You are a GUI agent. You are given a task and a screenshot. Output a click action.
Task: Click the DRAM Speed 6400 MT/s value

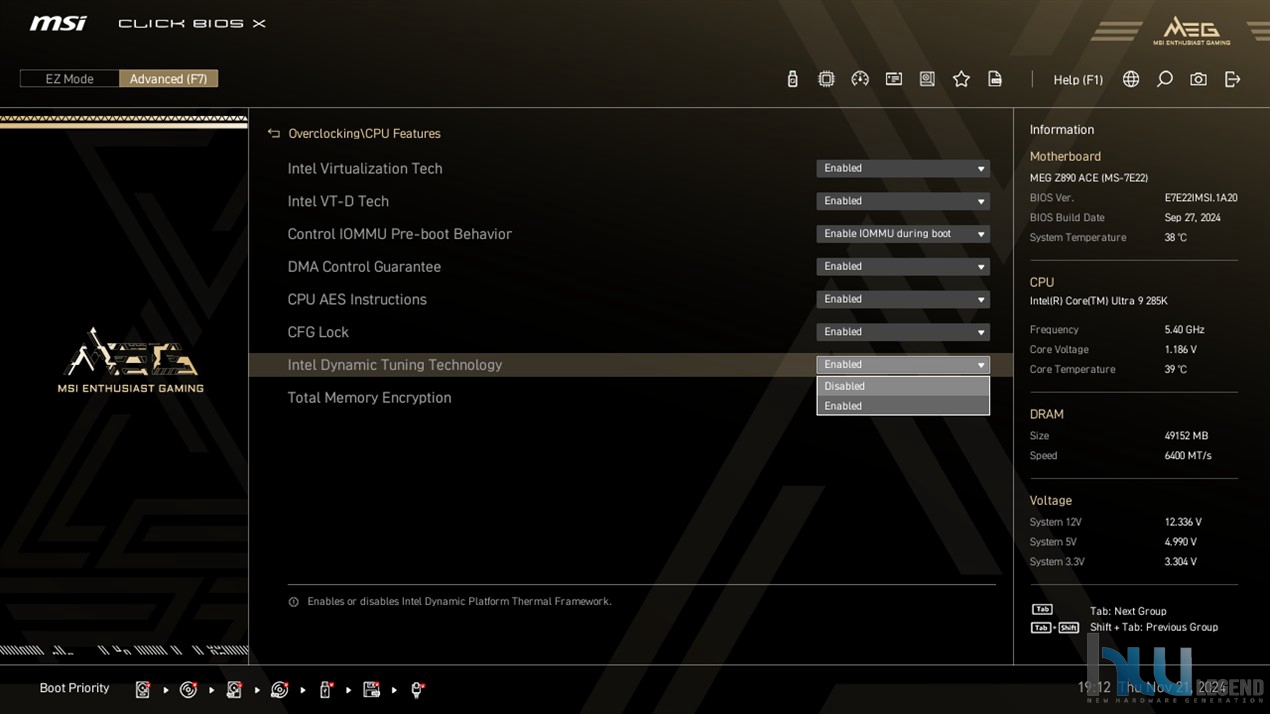click(1188, 456)
